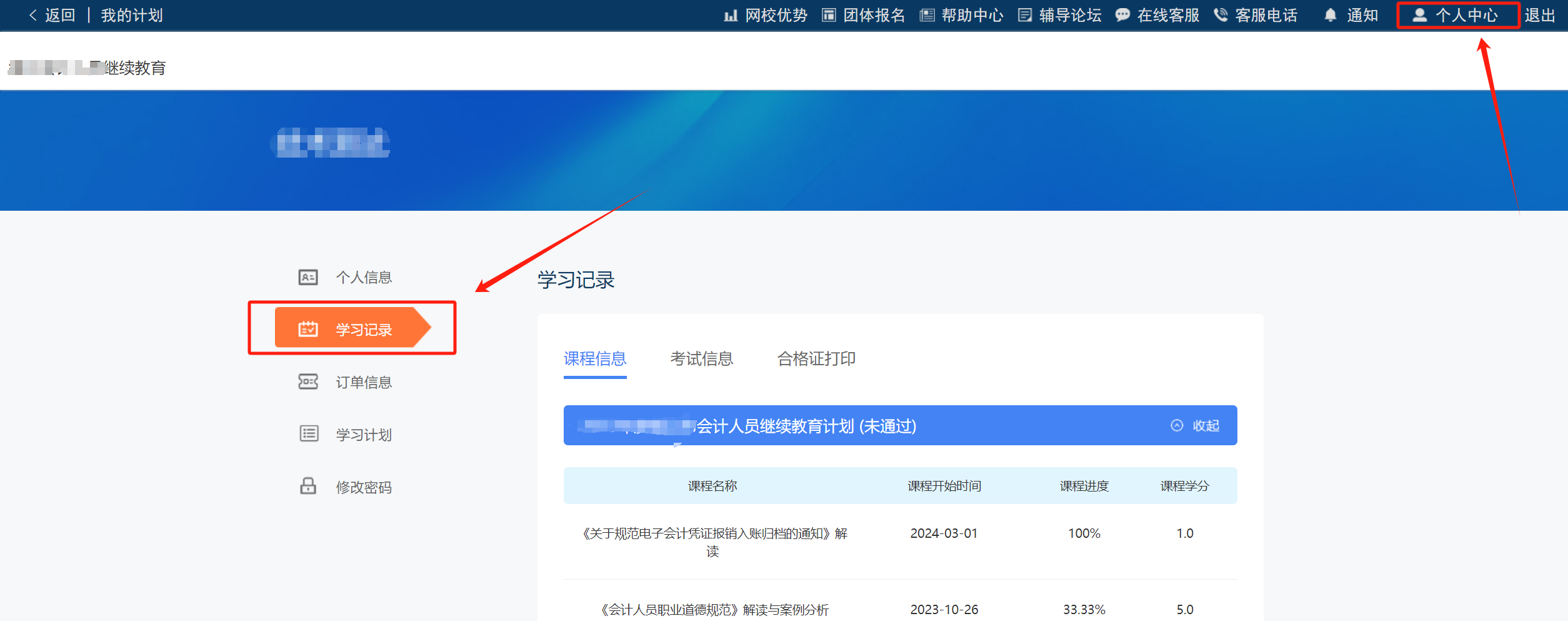The image size is (1568, 621).
Task: Click the 个人信息 ID card icon
Action: (308, 277)
